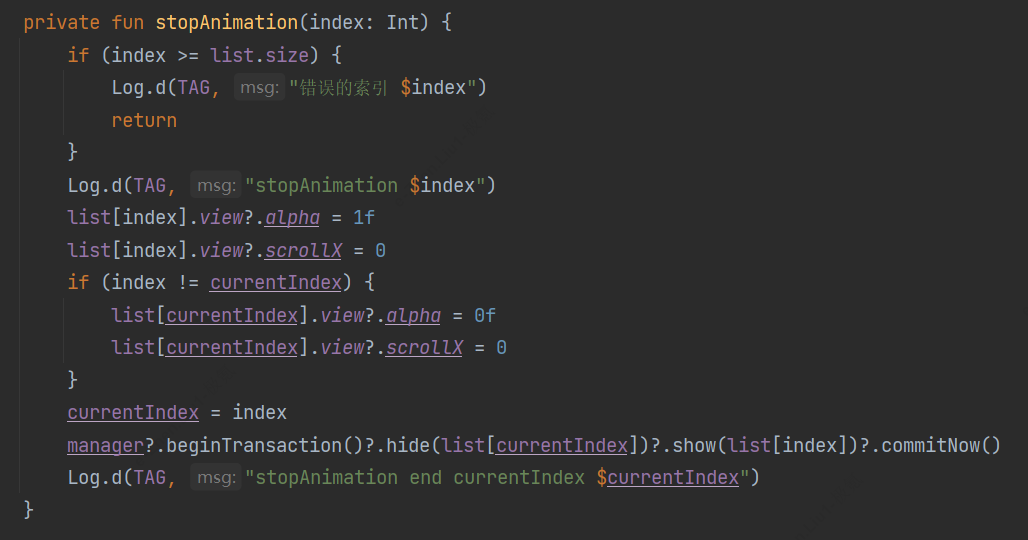Click alpha on the line assigning 0f

click(413, 315)
